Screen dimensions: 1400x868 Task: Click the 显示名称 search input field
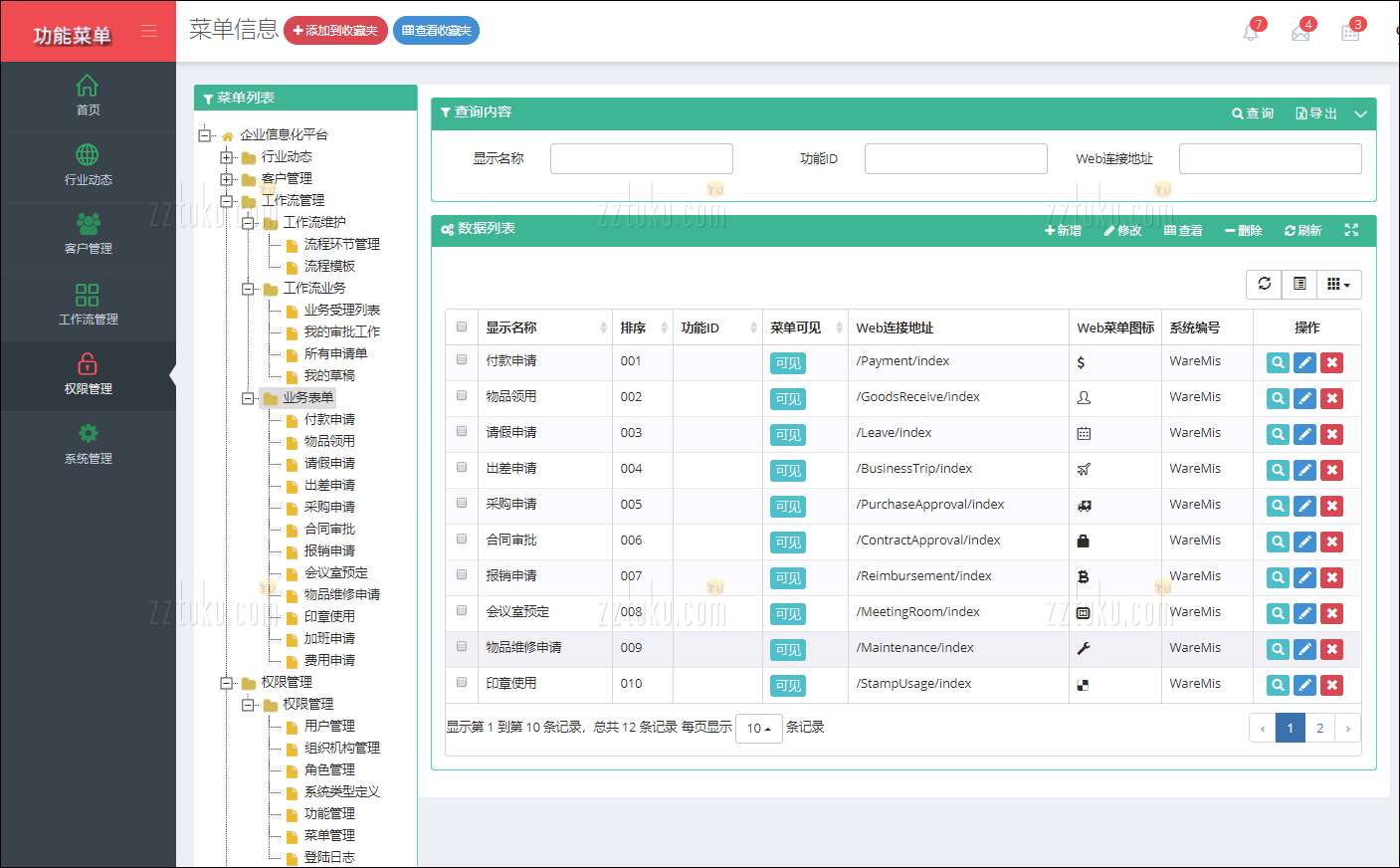642,159
